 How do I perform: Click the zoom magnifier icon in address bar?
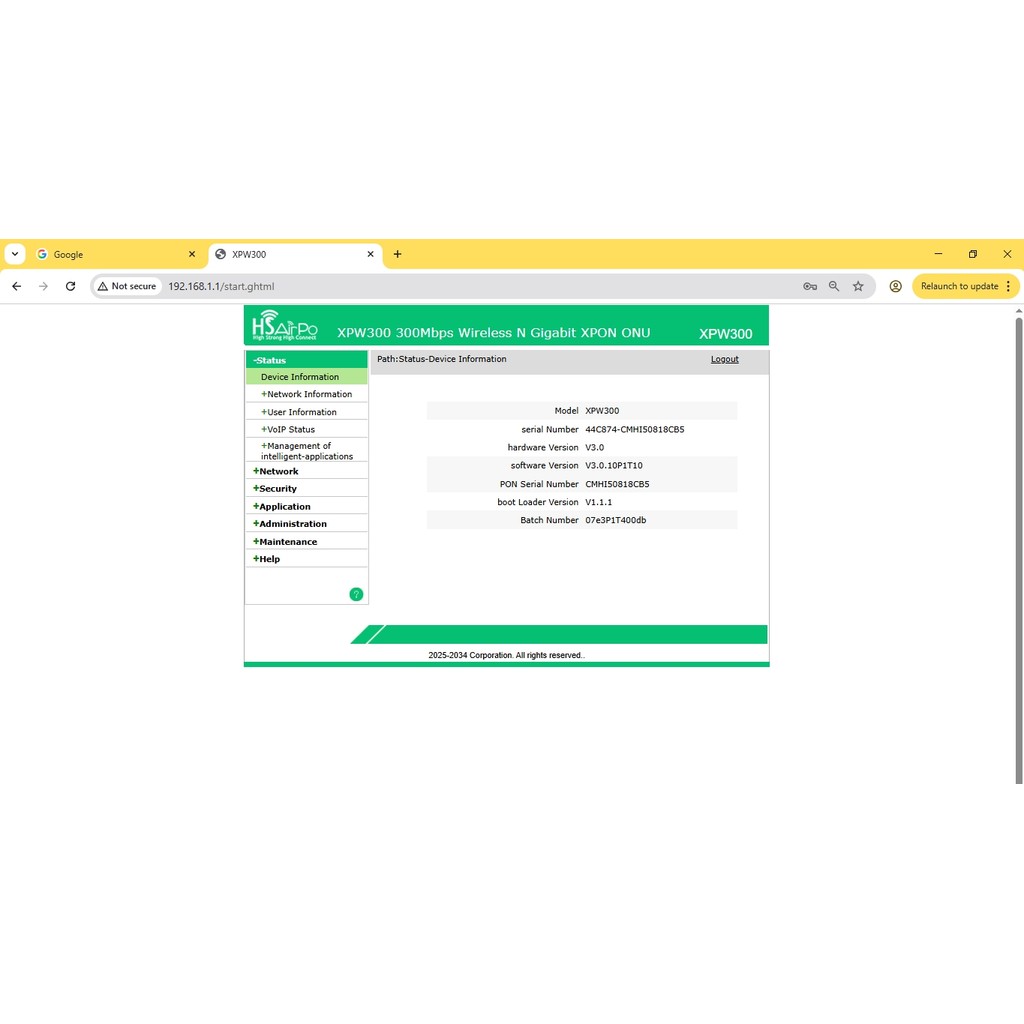(x=834, y=286)
